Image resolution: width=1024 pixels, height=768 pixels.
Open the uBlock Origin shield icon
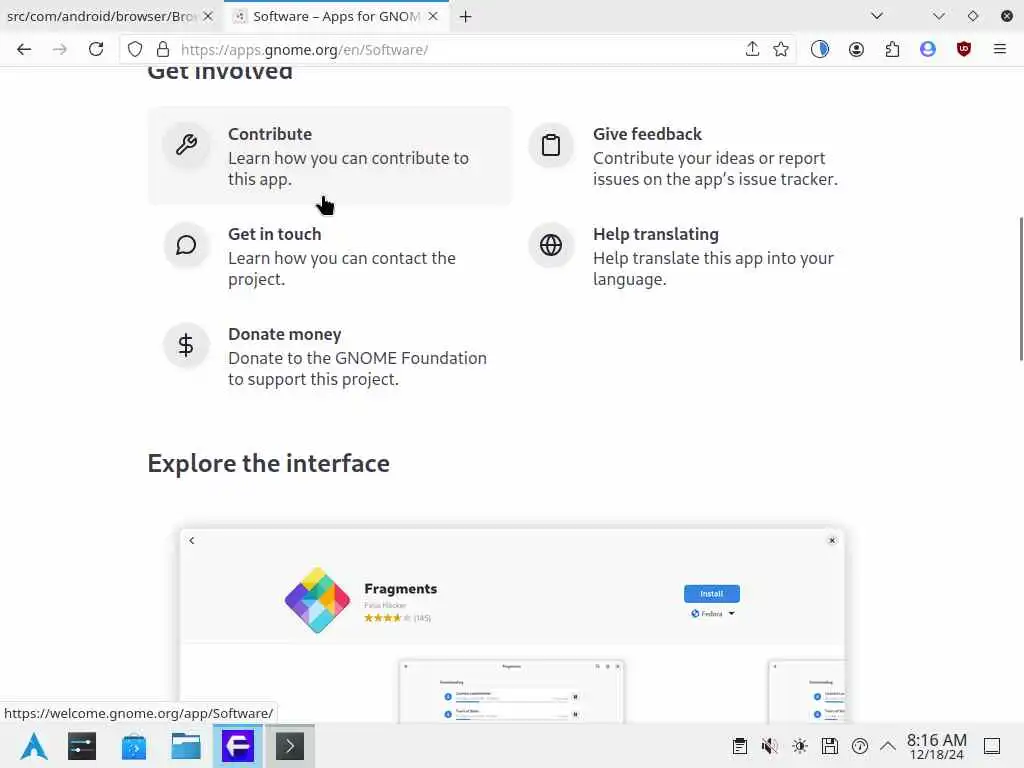964,49
